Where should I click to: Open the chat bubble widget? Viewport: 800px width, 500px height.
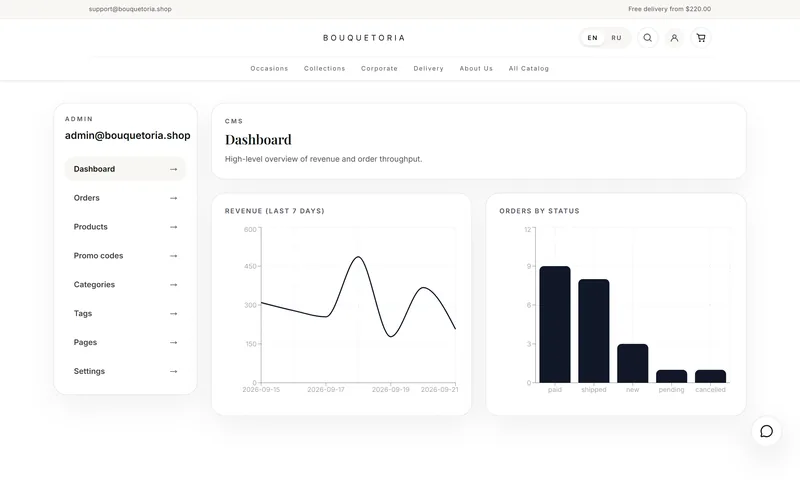click(766, 431)
